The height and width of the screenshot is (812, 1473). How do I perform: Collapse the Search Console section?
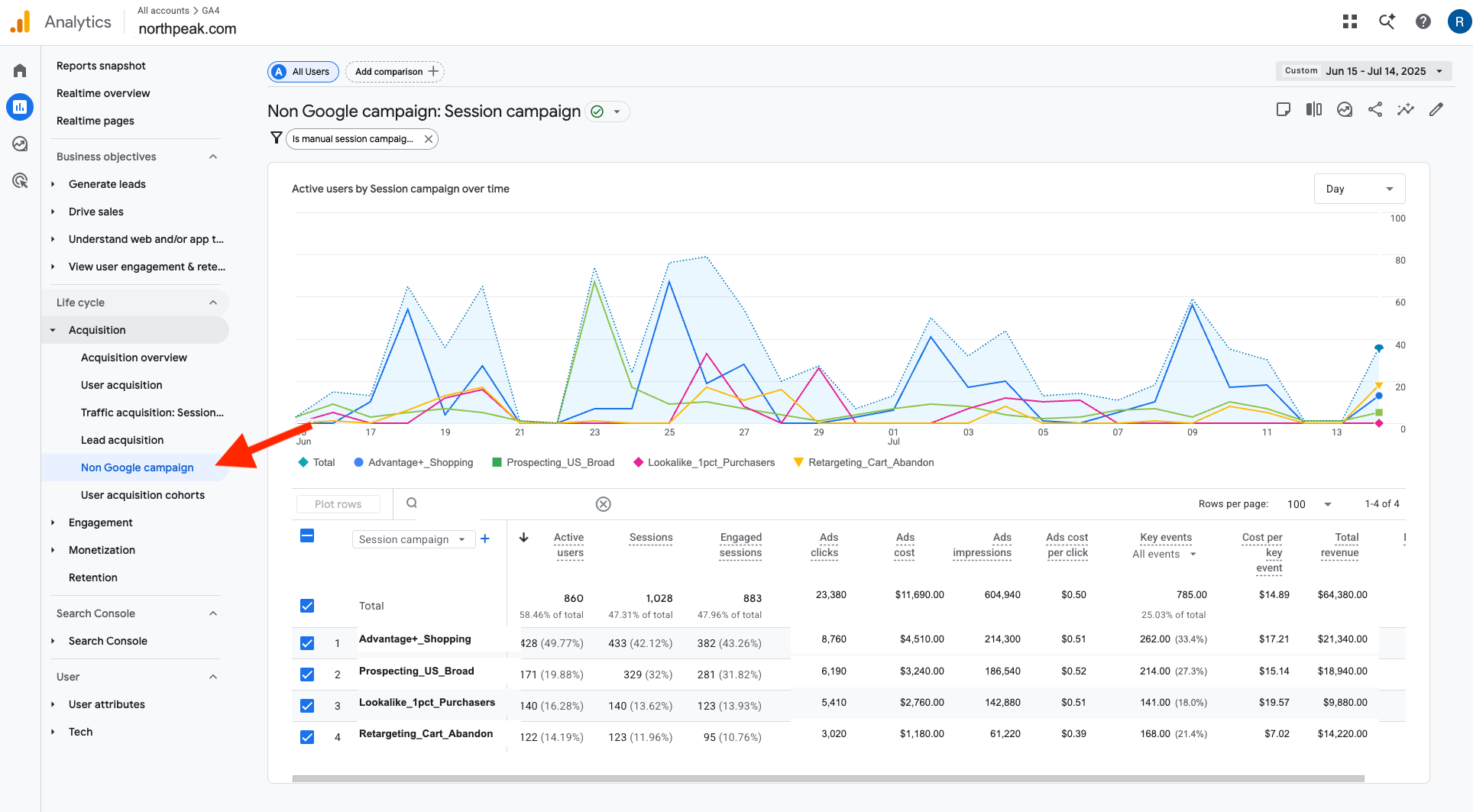[213, 613]
